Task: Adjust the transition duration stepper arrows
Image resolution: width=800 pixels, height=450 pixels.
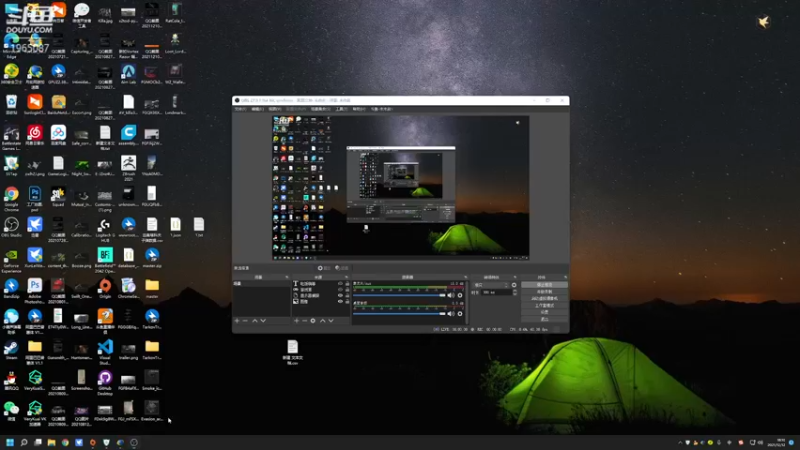Action: click(514, 292)
